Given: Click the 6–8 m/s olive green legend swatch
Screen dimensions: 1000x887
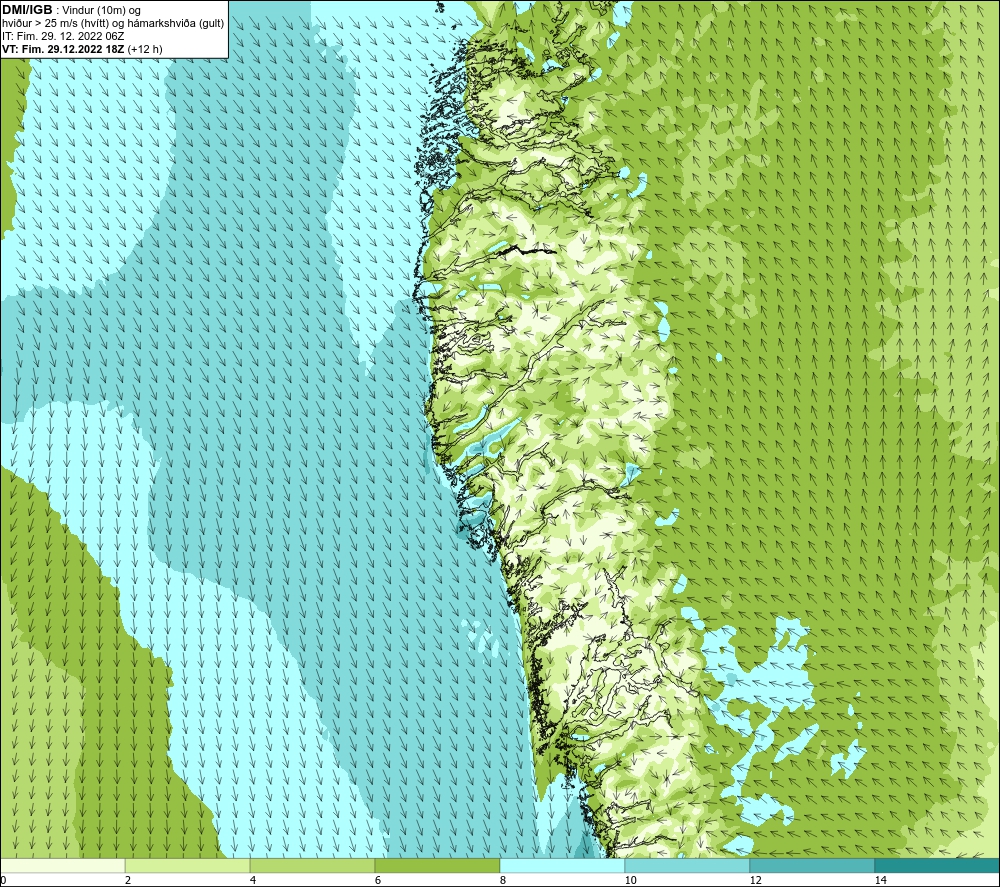Looking at the screenshot, I should tap(438, 866).
